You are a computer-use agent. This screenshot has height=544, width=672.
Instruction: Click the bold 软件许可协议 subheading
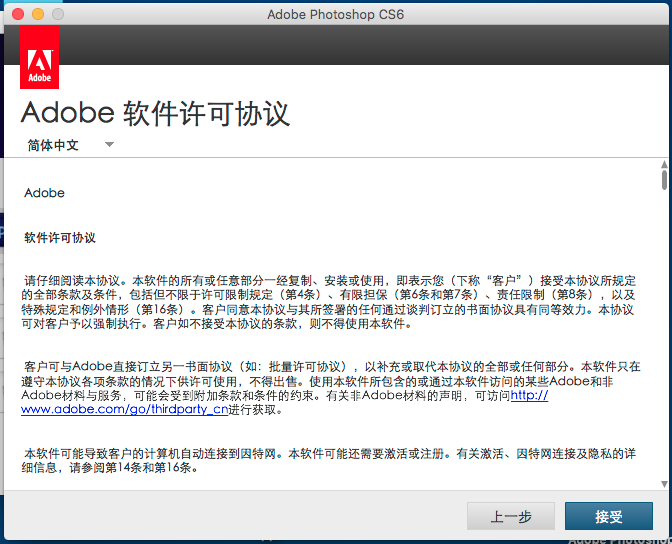pos(60,237)
